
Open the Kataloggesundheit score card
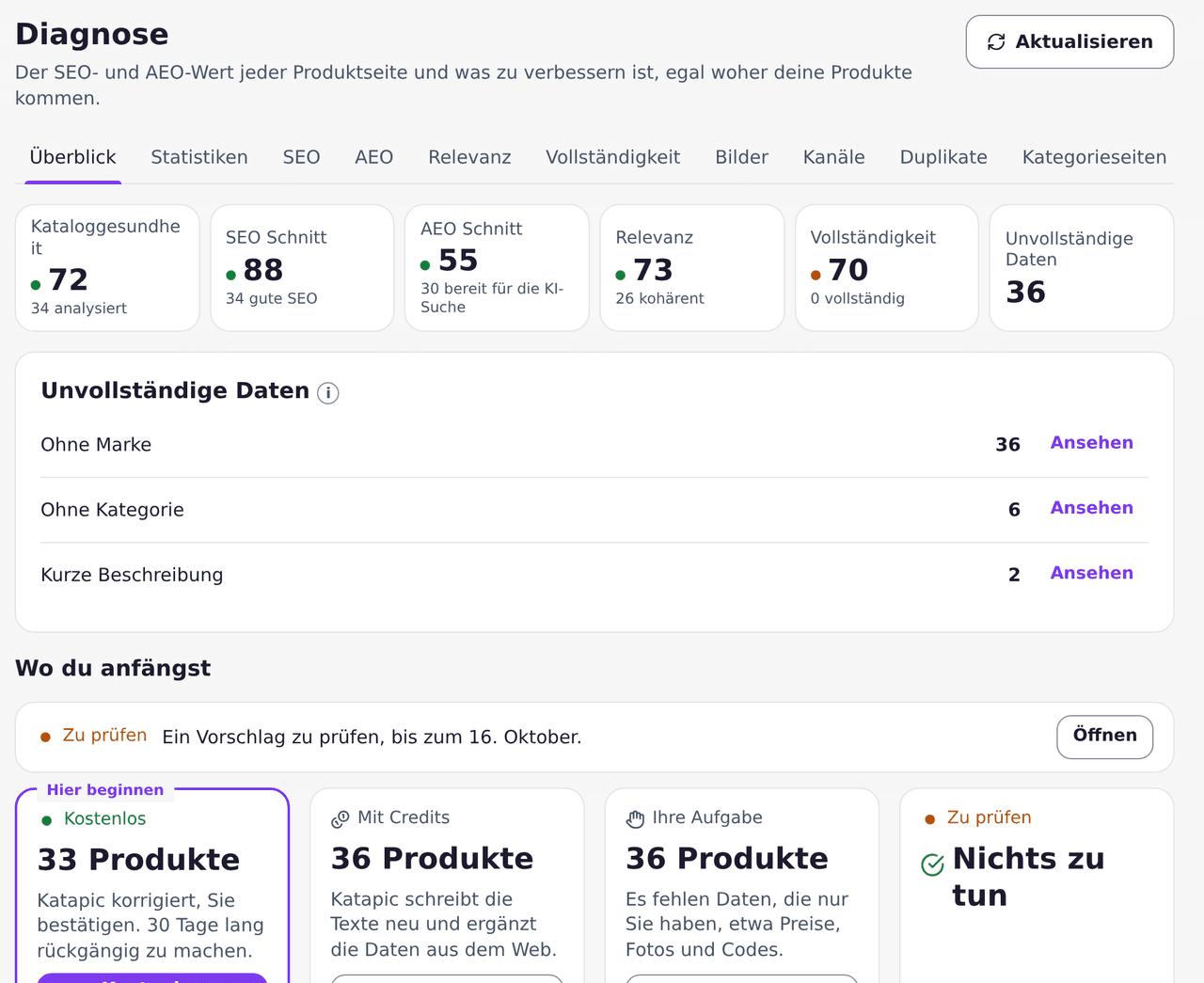click(107, 268)
